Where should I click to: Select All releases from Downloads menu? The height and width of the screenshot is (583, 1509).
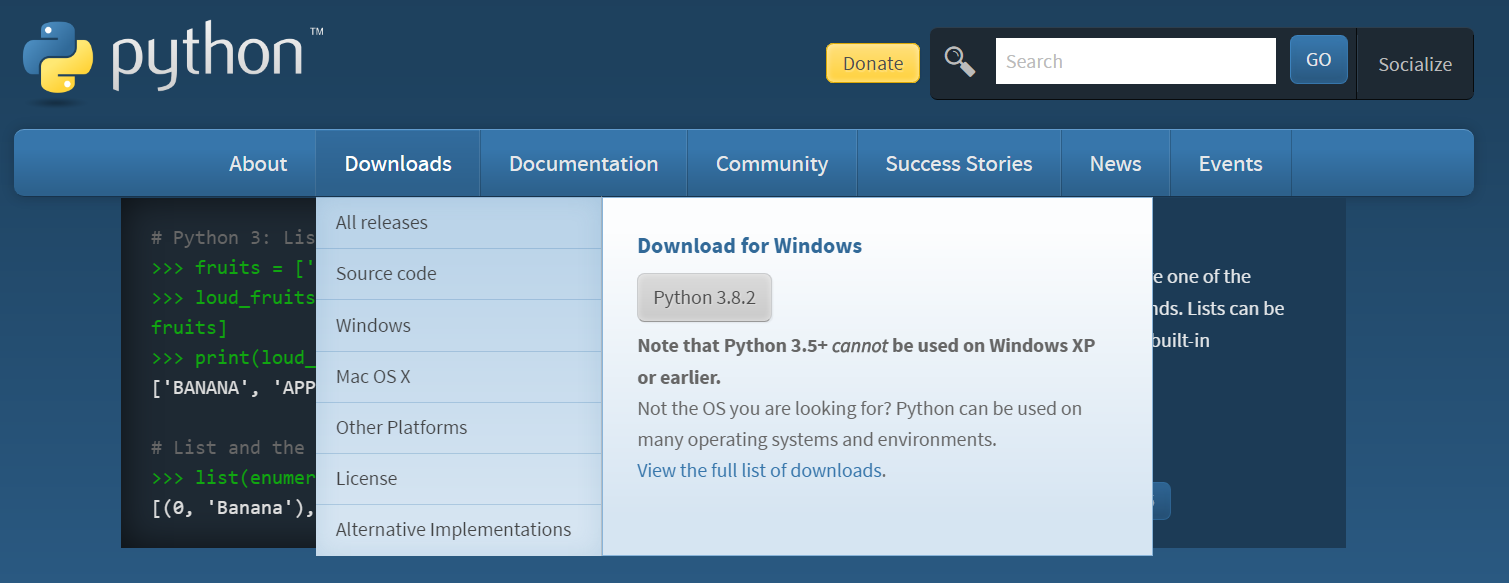coord(382,223)
